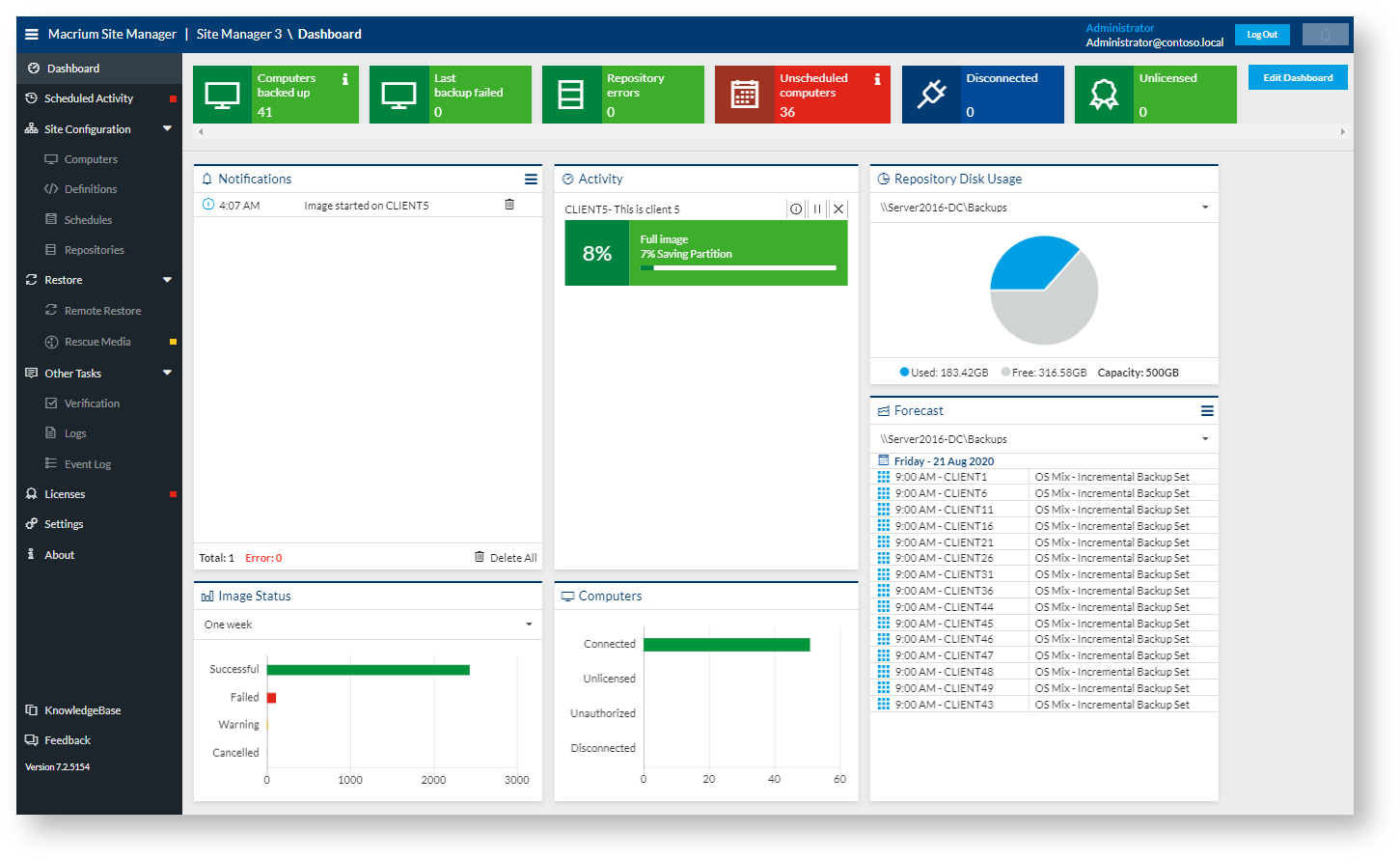
Task: Click the monitor icon on Computers backed up tile
Action: [223, 95]
